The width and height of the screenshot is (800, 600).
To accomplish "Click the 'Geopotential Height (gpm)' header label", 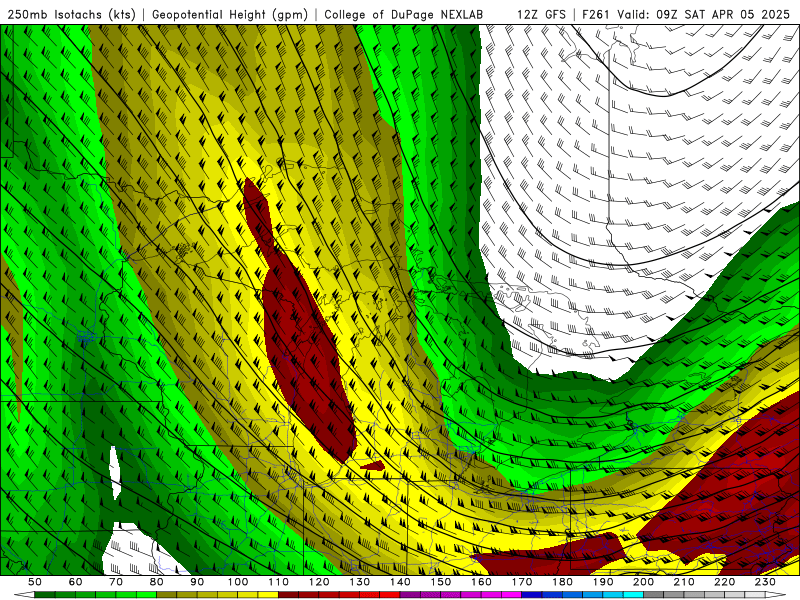I will 230,15.
